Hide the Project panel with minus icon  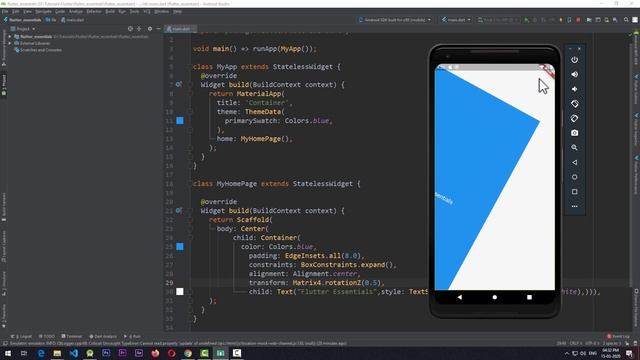pyautogui.click(x=158, y=29)
